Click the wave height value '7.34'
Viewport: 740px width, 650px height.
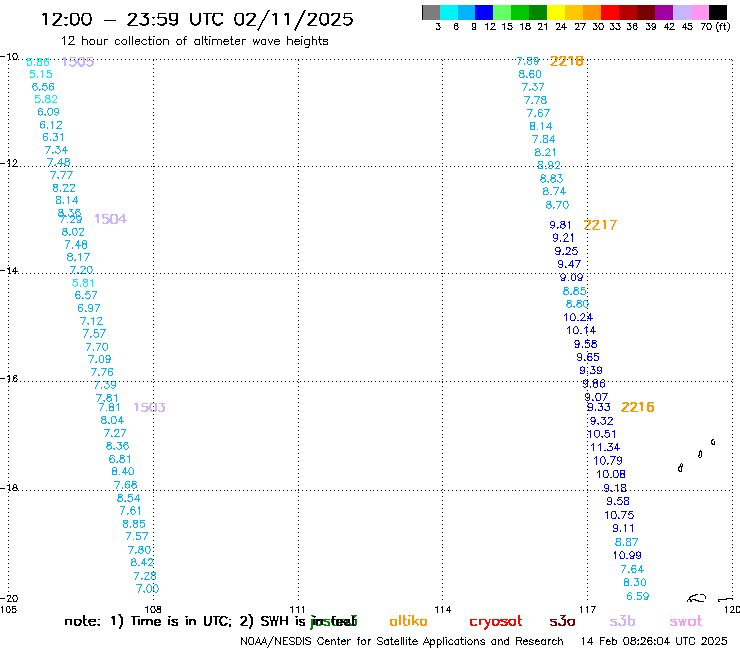(x=56, y=150)
